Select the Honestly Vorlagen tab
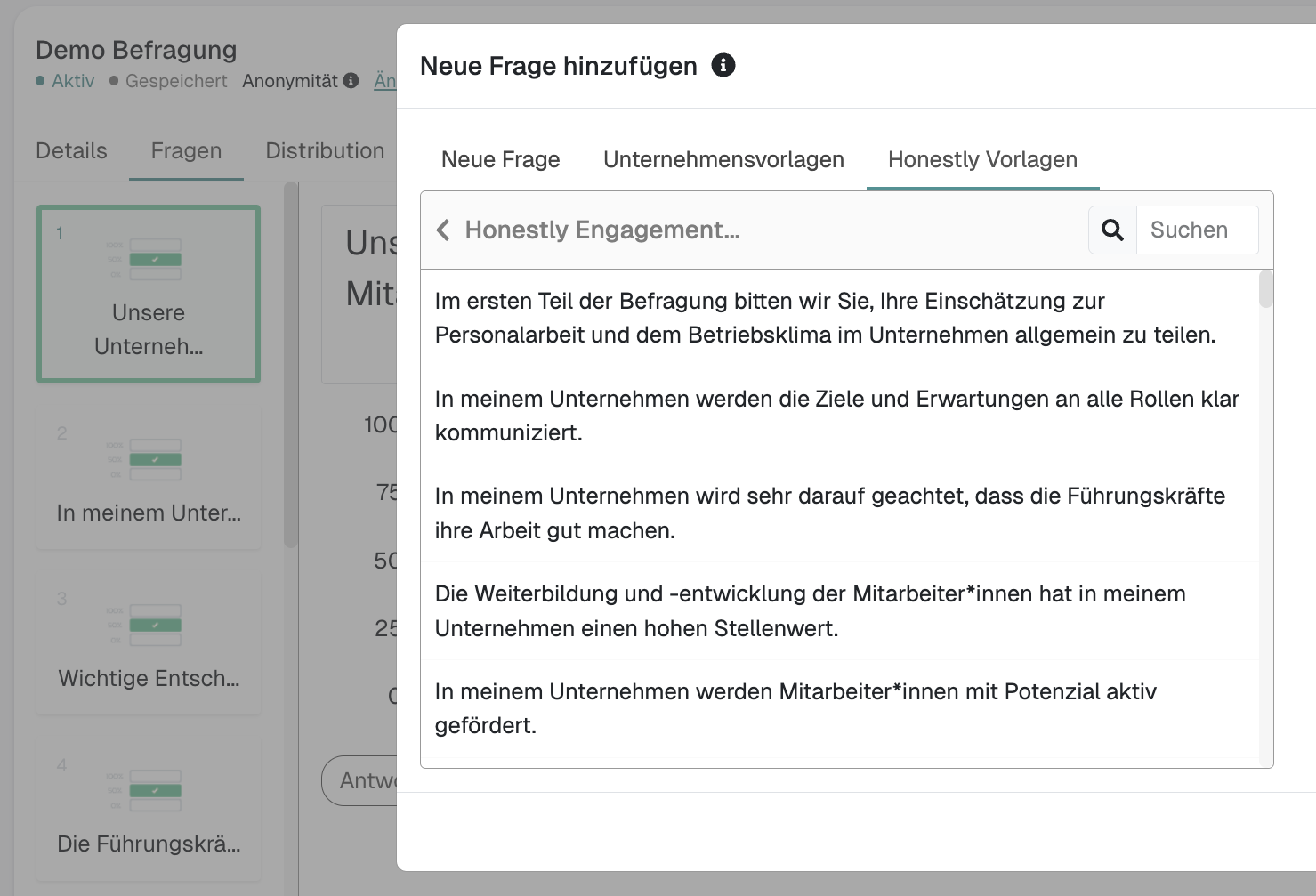The width and height of the screenshot is (1316, 896). (x=982, y=160)
